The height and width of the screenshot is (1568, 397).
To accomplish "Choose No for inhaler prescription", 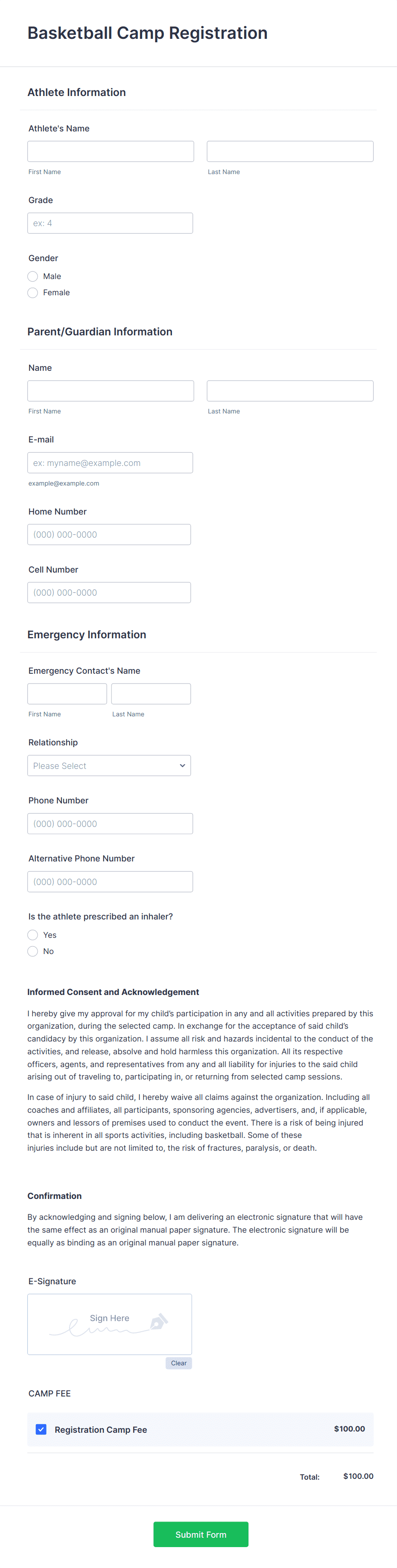I will 32,951.
